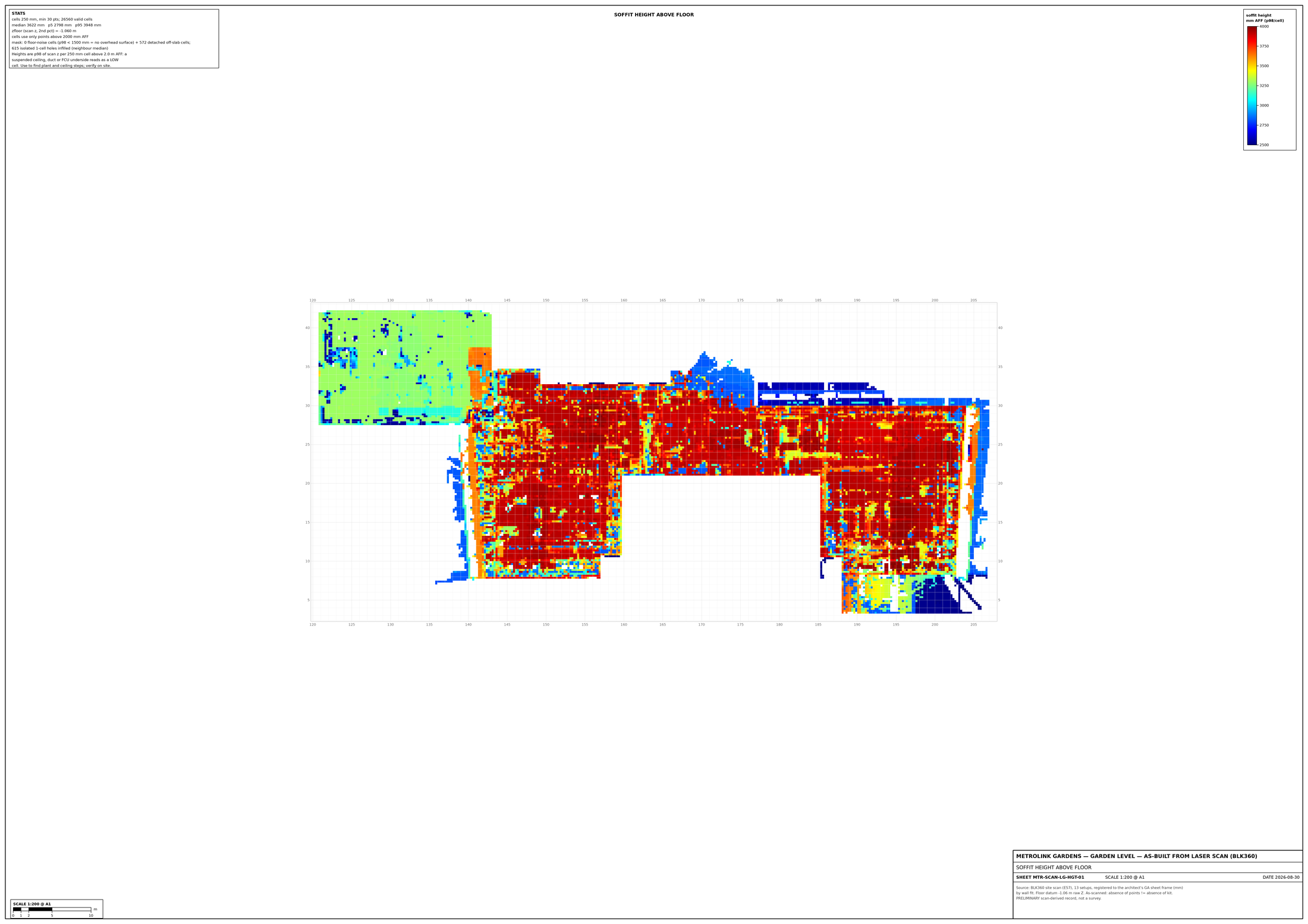The image size is (1308, 924).
Task: Click the '3250' tick on the colorbar
Action: (x=1263, y=86)
